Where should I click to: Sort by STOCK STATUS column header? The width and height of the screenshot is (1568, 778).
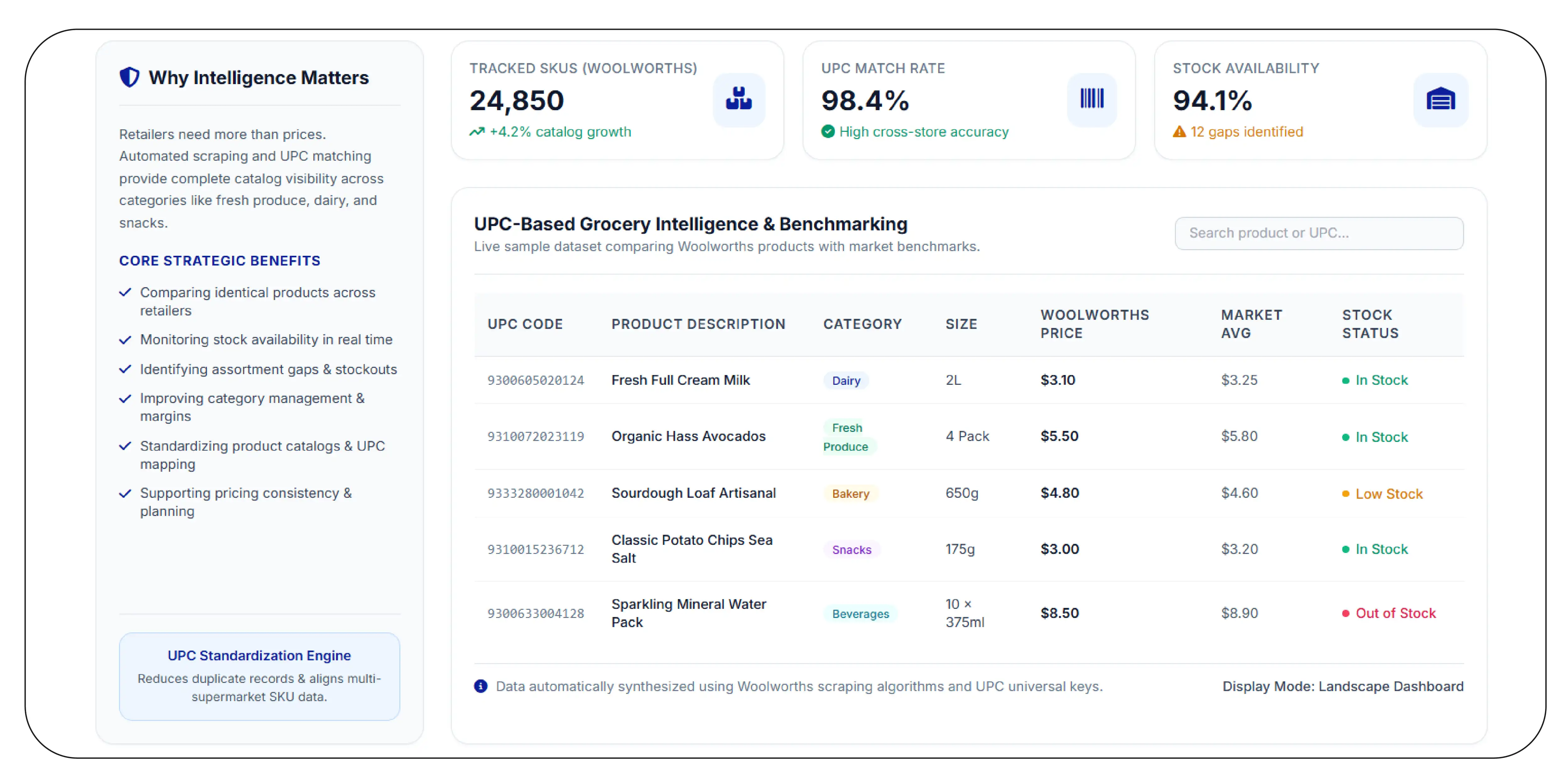click(x=1370, y=324)
